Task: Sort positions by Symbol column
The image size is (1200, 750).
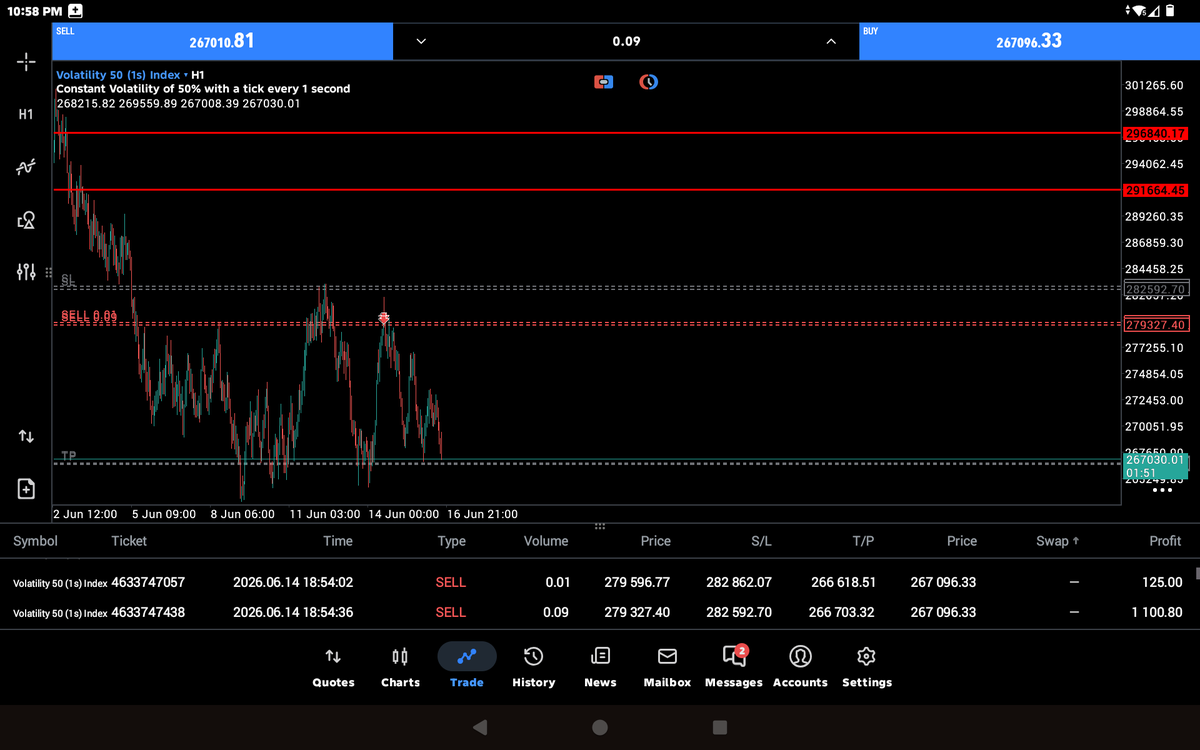Action: point(35,541)
